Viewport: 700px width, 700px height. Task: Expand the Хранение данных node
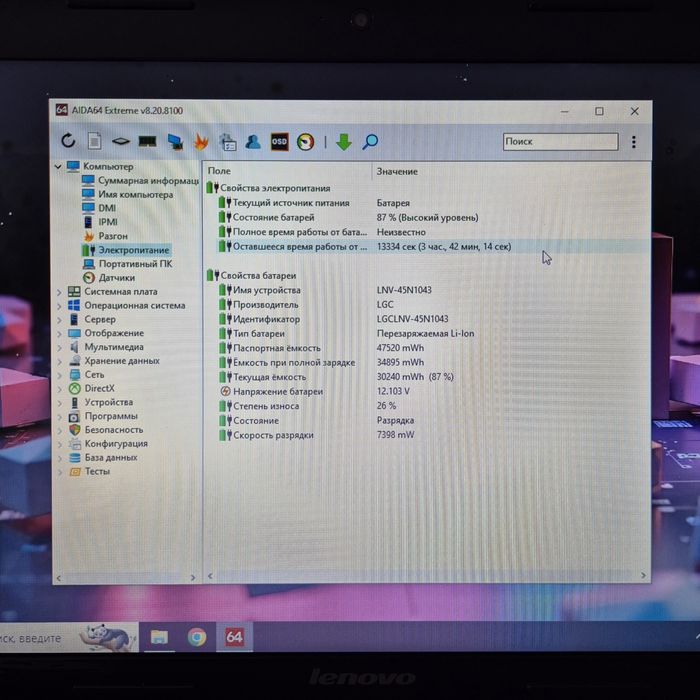click(x=59, y=362)
